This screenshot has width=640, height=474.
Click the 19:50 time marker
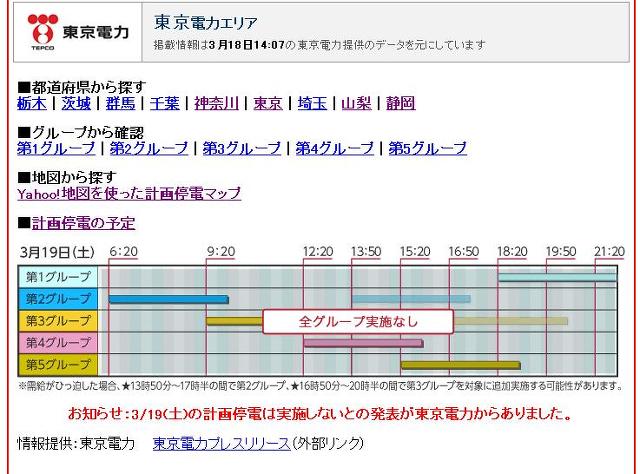(561, 251)
